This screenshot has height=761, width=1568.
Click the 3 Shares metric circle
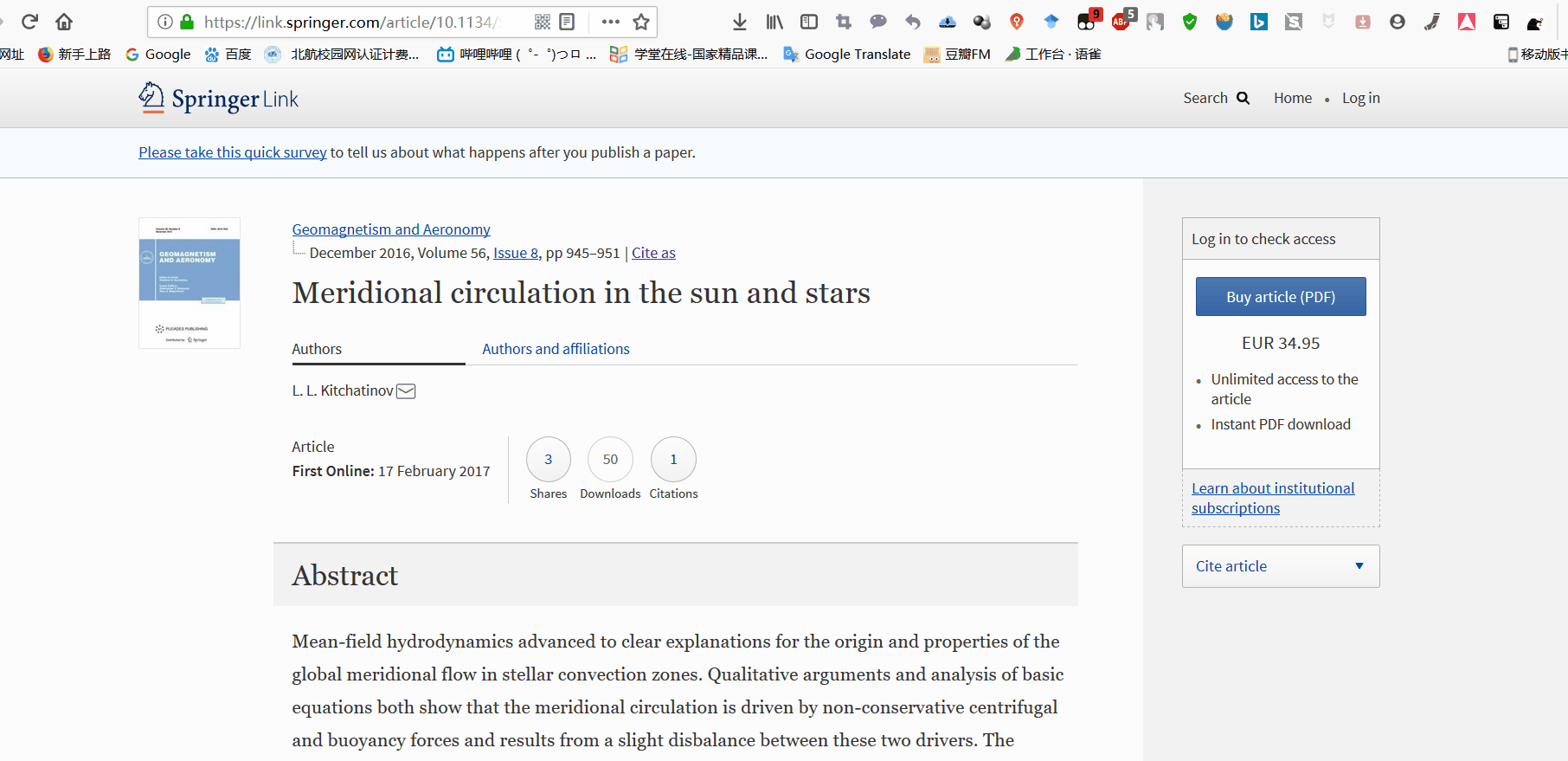coord(549,460)
